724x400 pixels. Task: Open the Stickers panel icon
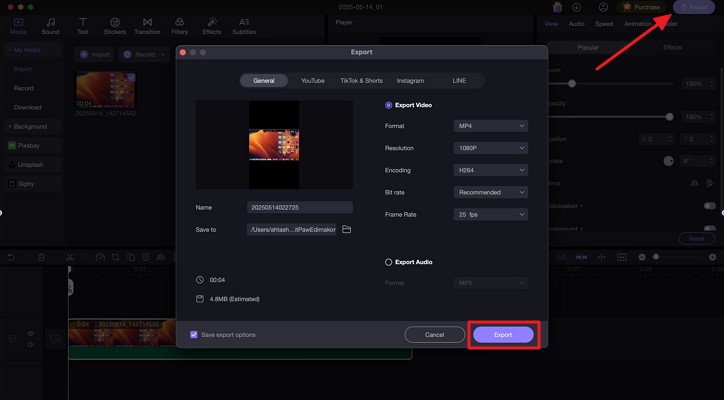[115, 26]
